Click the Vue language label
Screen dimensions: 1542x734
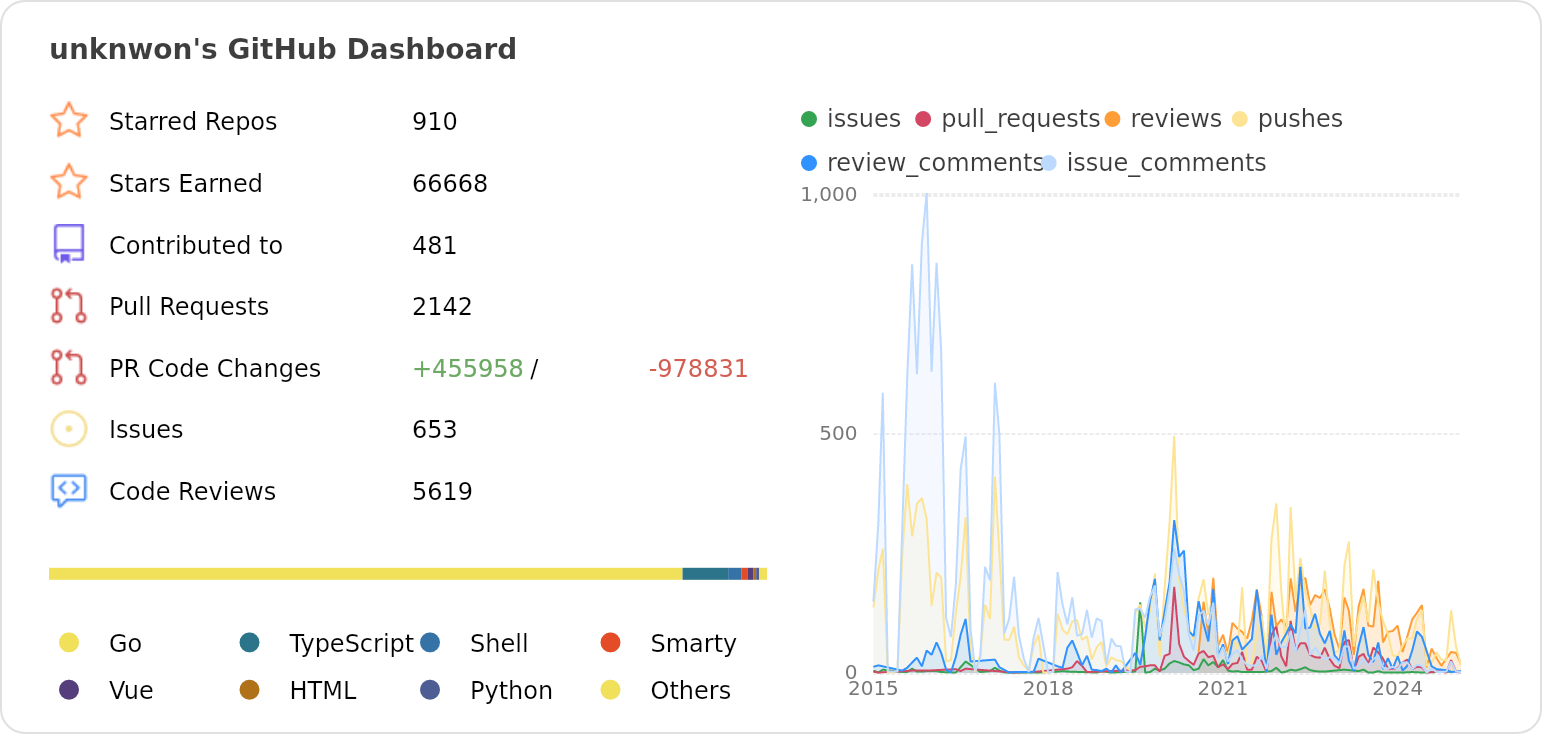[131, 691]
